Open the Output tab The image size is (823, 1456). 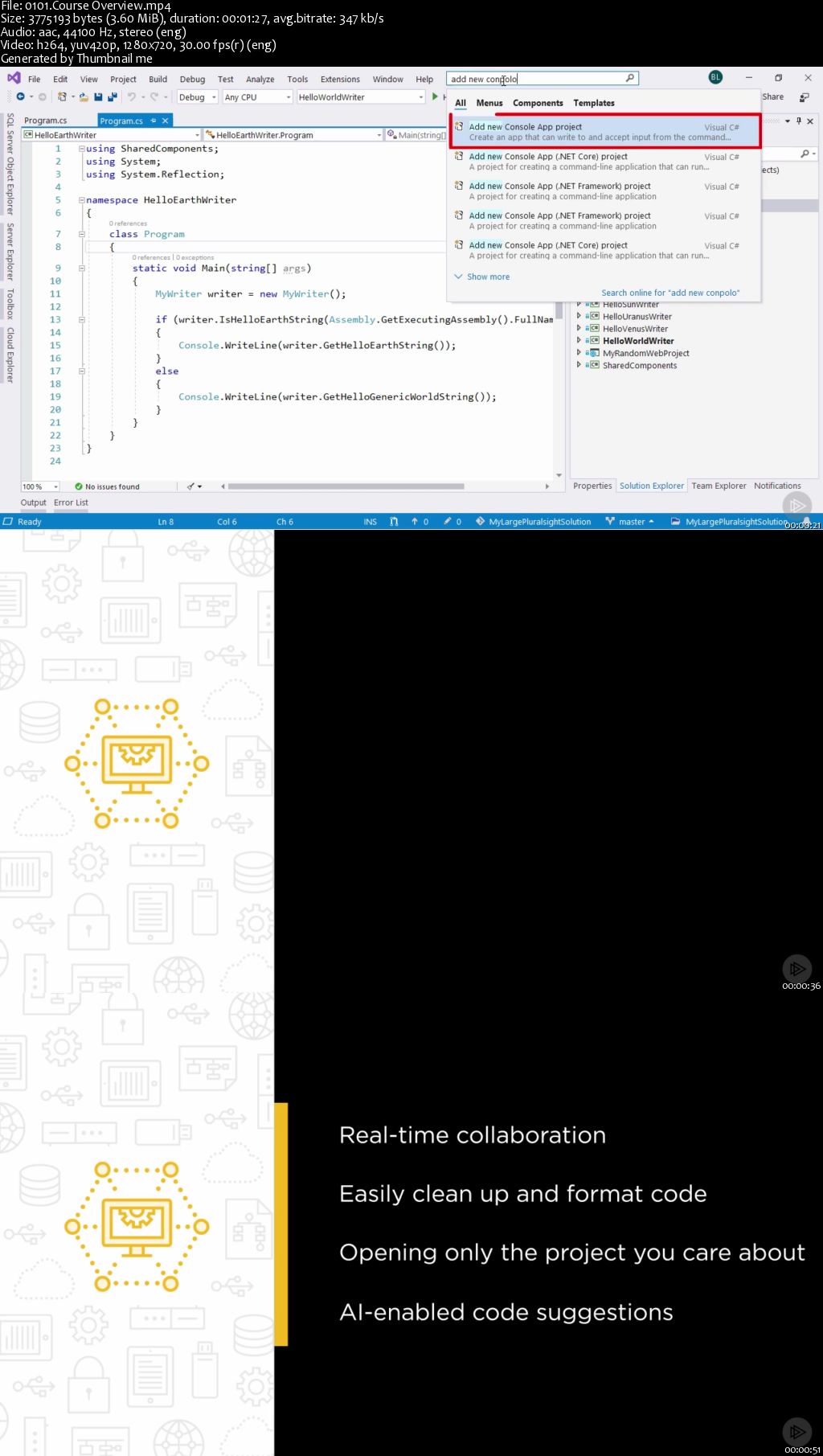[34, 502]
